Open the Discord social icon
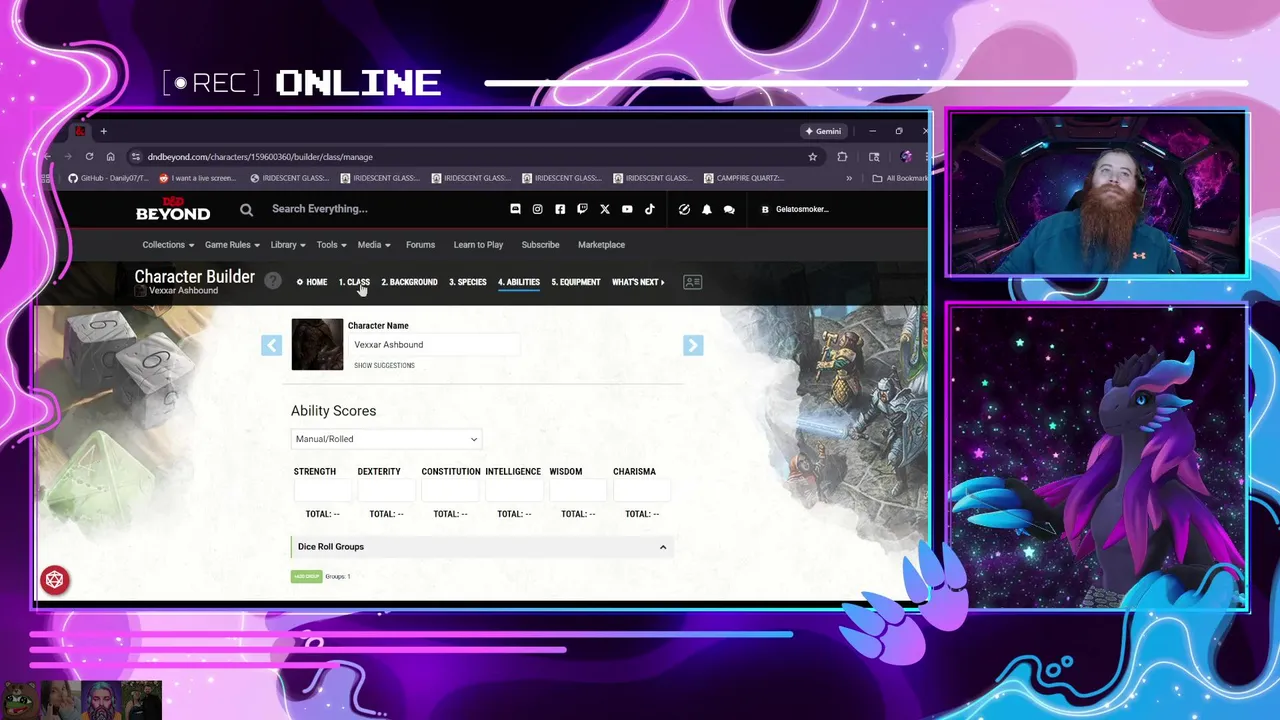1280x720 pixels. pyautogui.click(x=515, y=209)
